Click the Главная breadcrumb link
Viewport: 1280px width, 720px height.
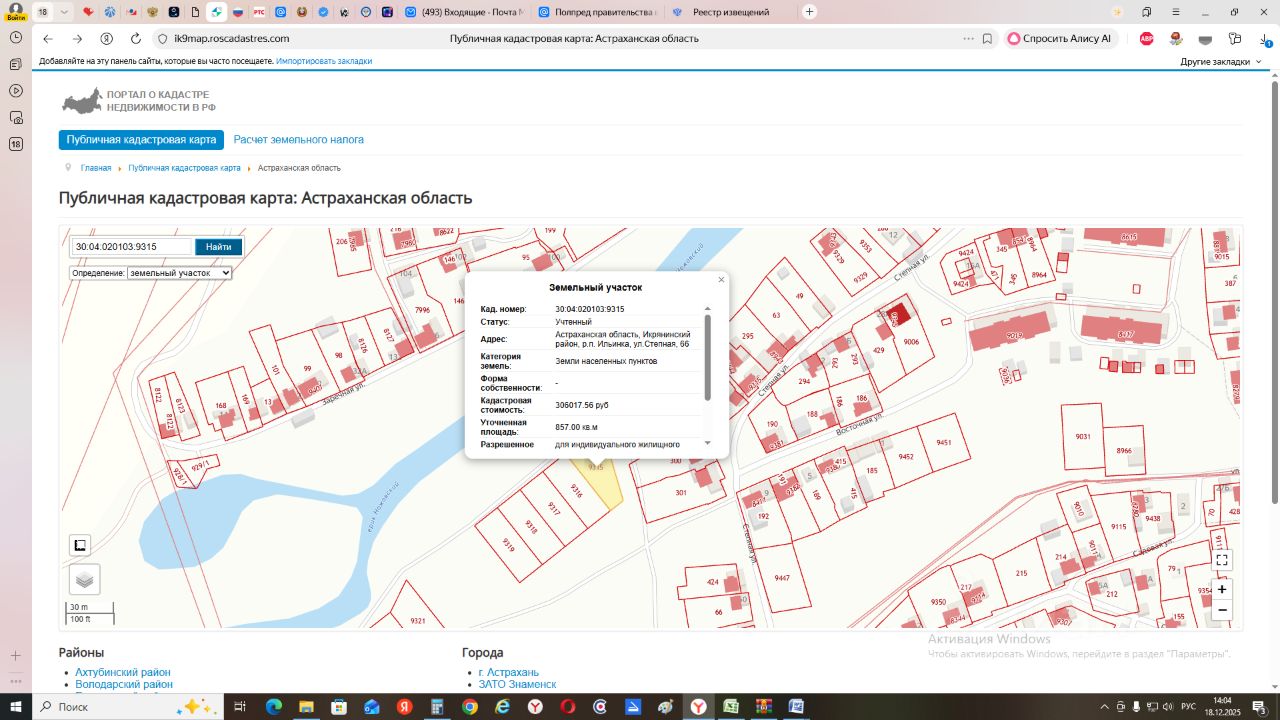tap(96, 168)
